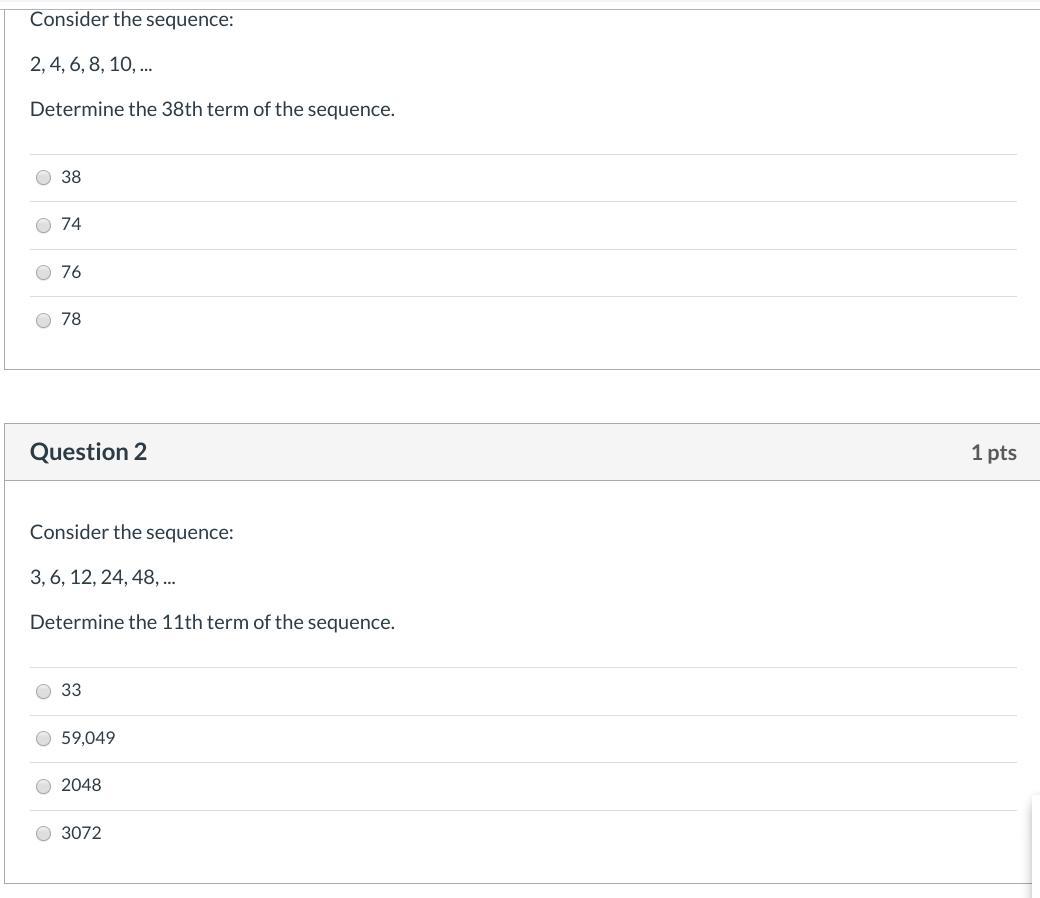
Task: Click the sequence text 2, 4, 6, 8, 10
Action: point(91,65)
